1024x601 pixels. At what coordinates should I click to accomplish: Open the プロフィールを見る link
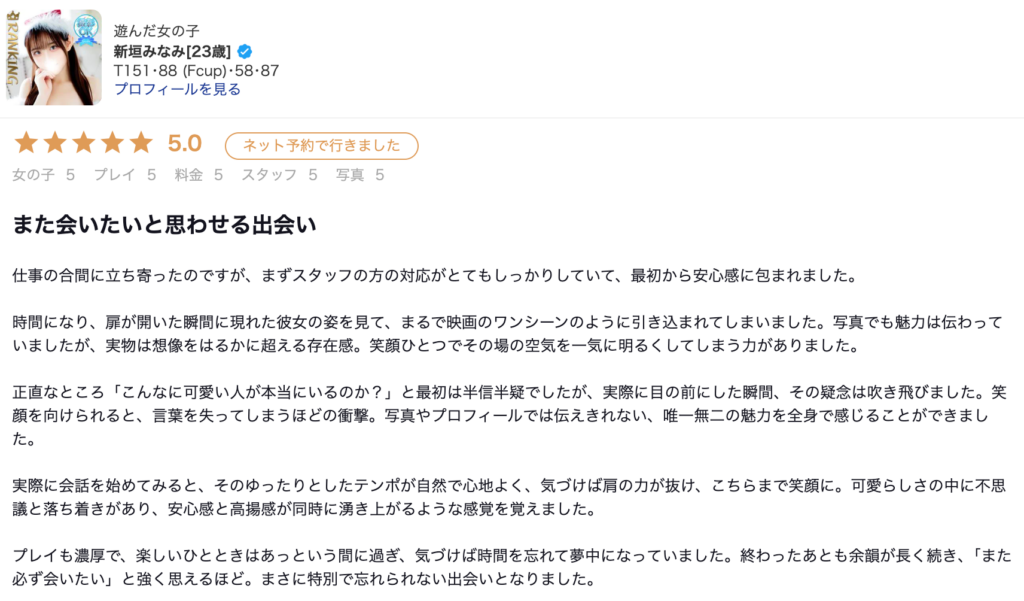pos(177,89)
